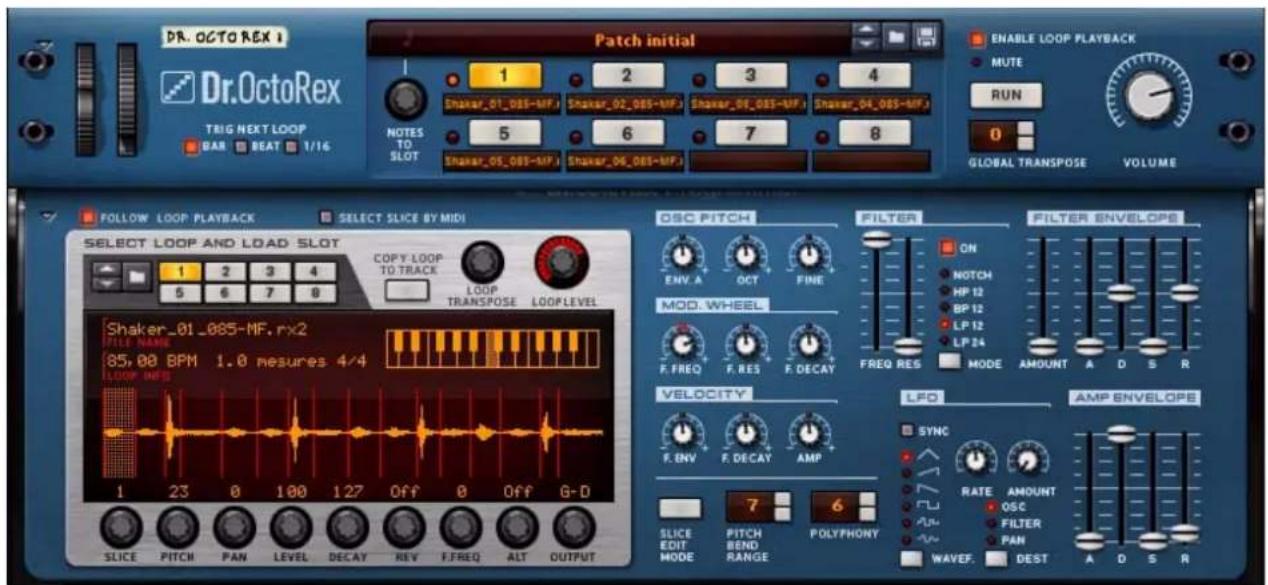1268x585 pixels.
Task: Click Mod Wheel F.Freq knob
Action: 682,344
